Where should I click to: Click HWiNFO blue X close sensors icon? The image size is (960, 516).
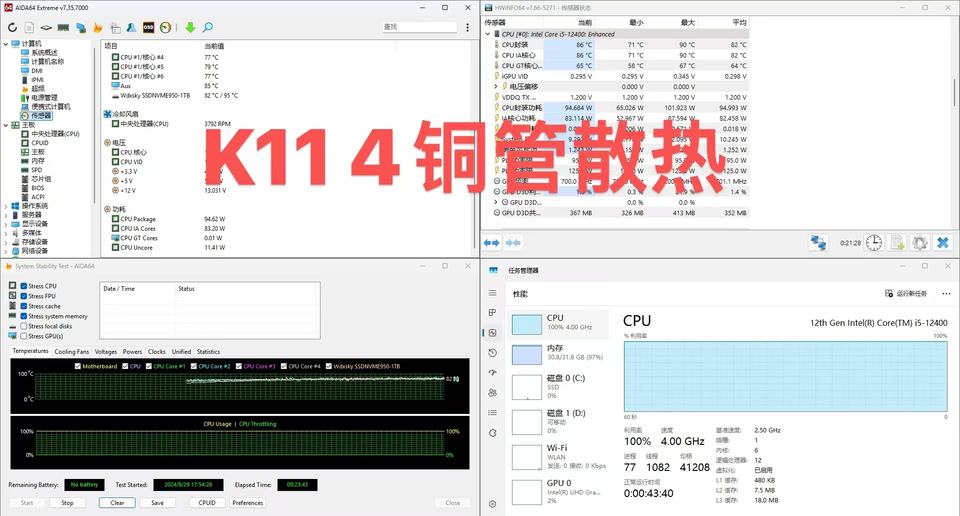pyautogui.click(x=943, y=243)
